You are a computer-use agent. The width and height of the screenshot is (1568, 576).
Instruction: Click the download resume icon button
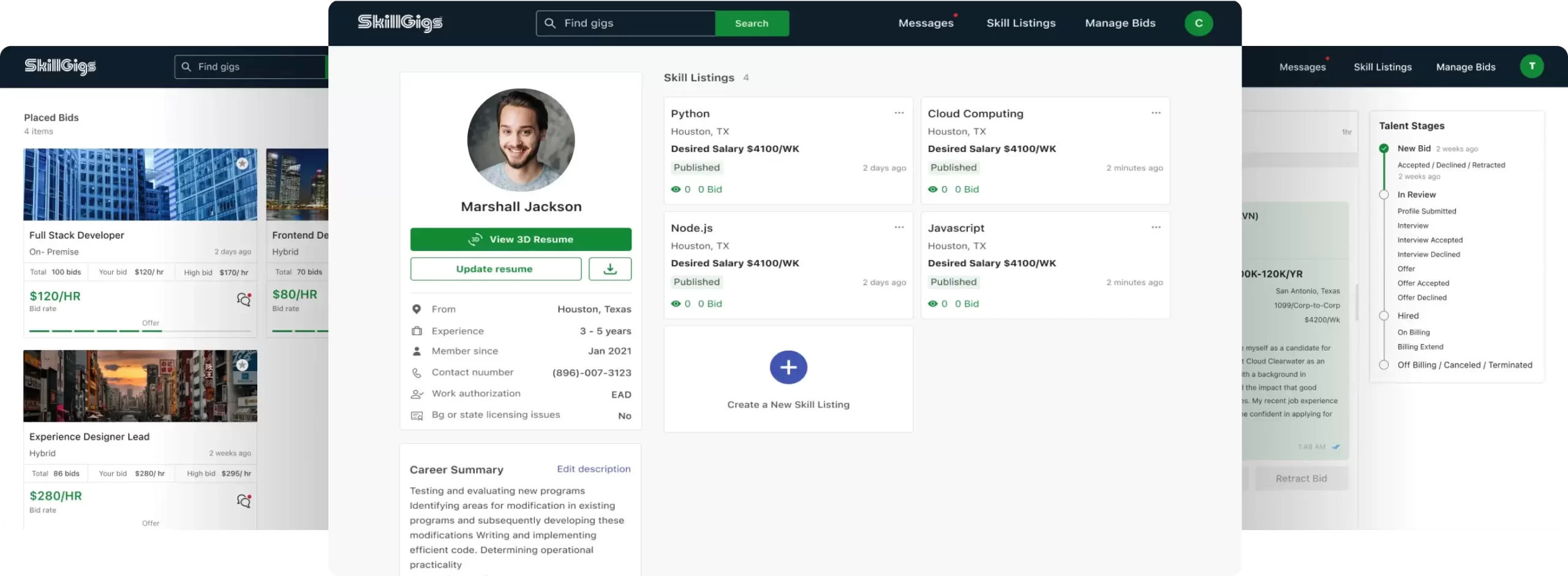(x=609, y=269)
